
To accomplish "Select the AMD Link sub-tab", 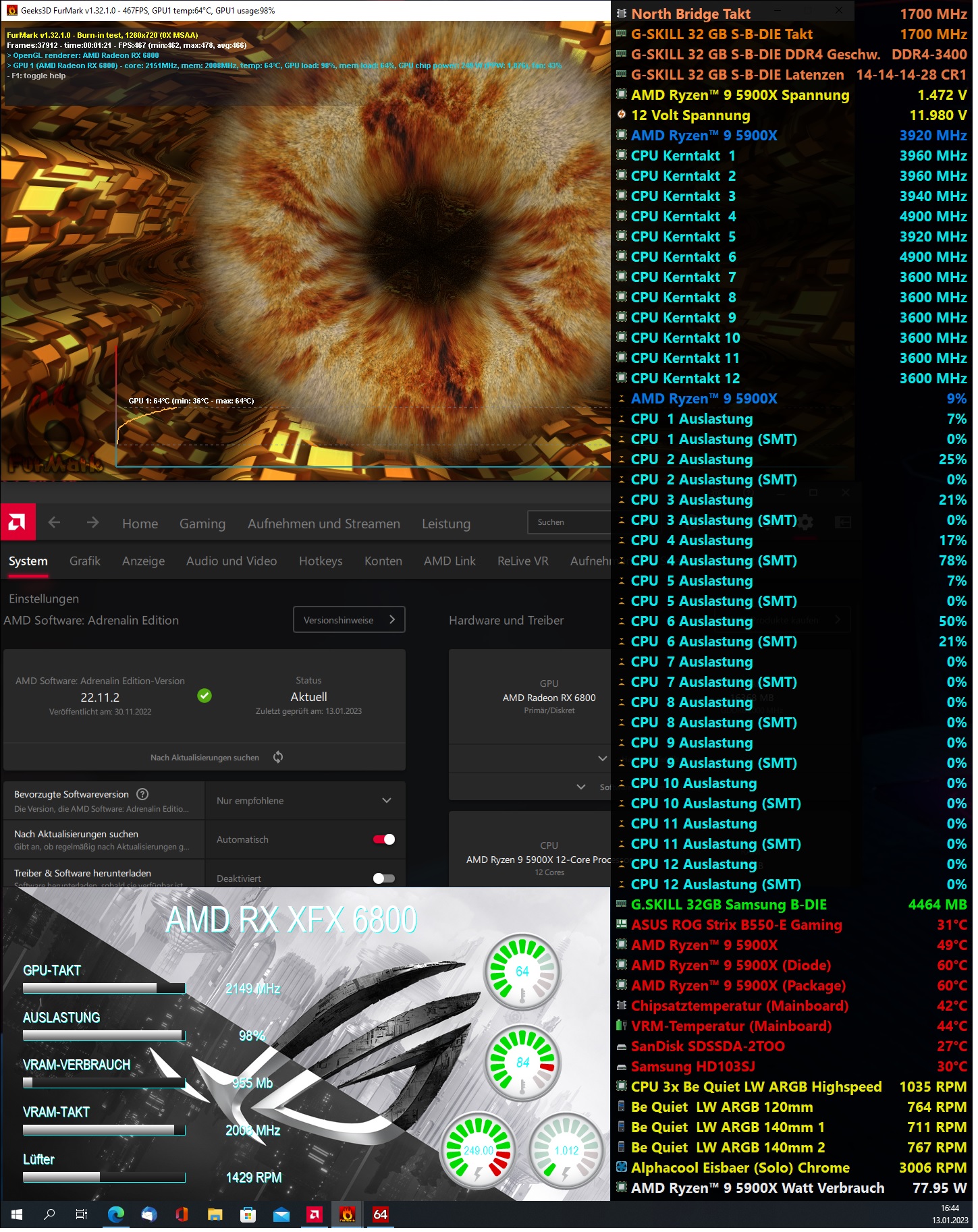I will 450,561.
